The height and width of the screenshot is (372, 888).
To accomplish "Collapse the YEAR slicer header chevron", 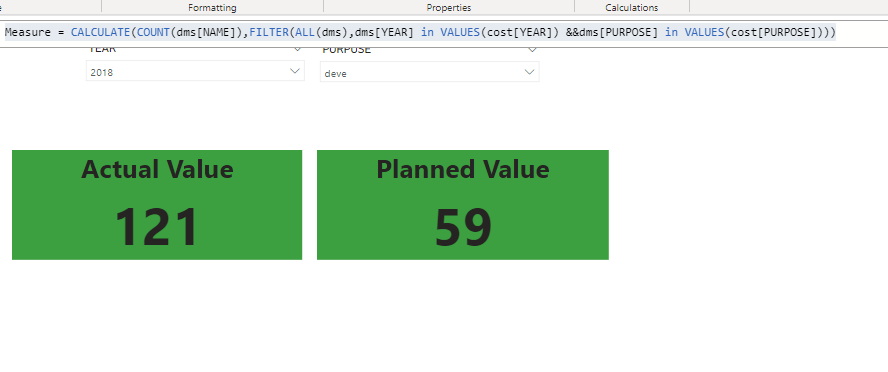I will [x=298, y=50].
